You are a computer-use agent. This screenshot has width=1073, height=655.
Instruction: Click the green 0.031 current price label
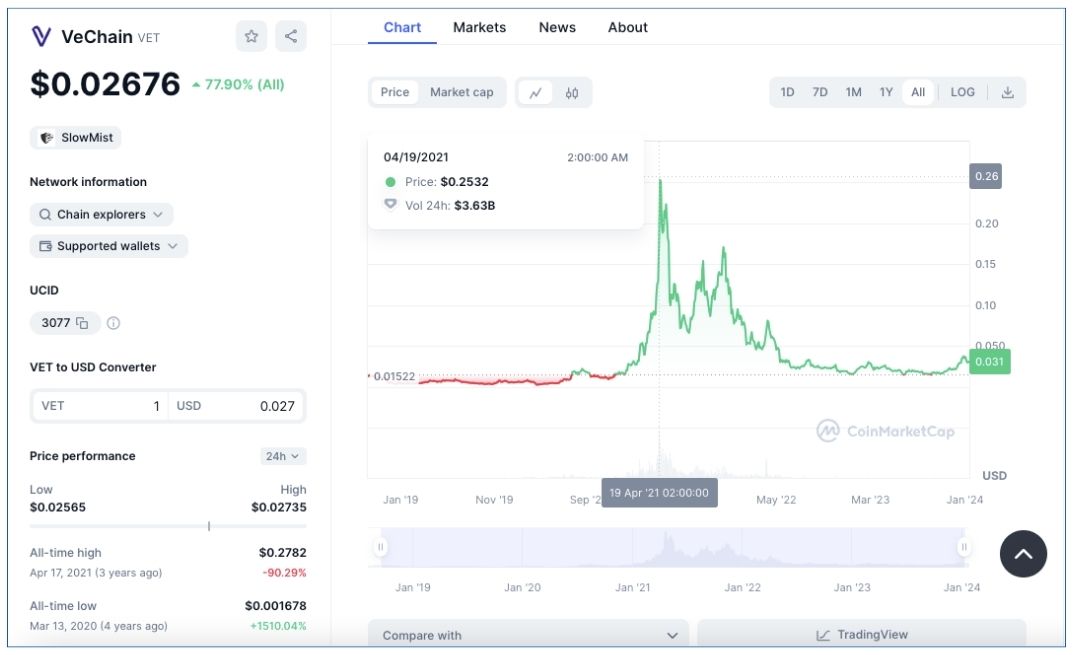pyautogui.click(x=990, y=361)
